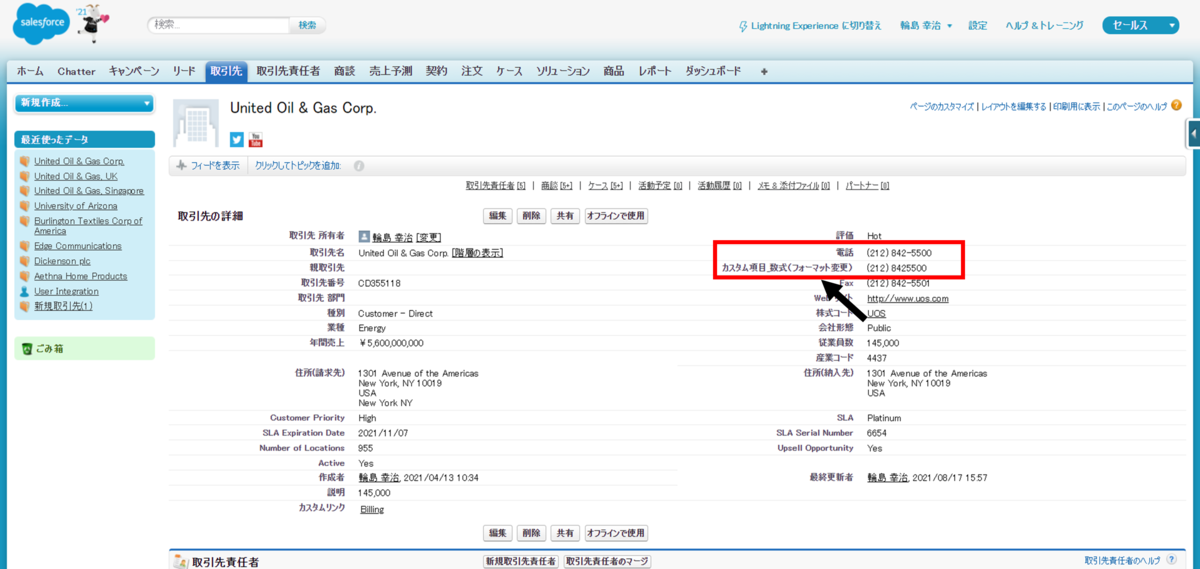Click the owner's user avatar icon
The image size is (1200, 569).
(x=364, y=237)
